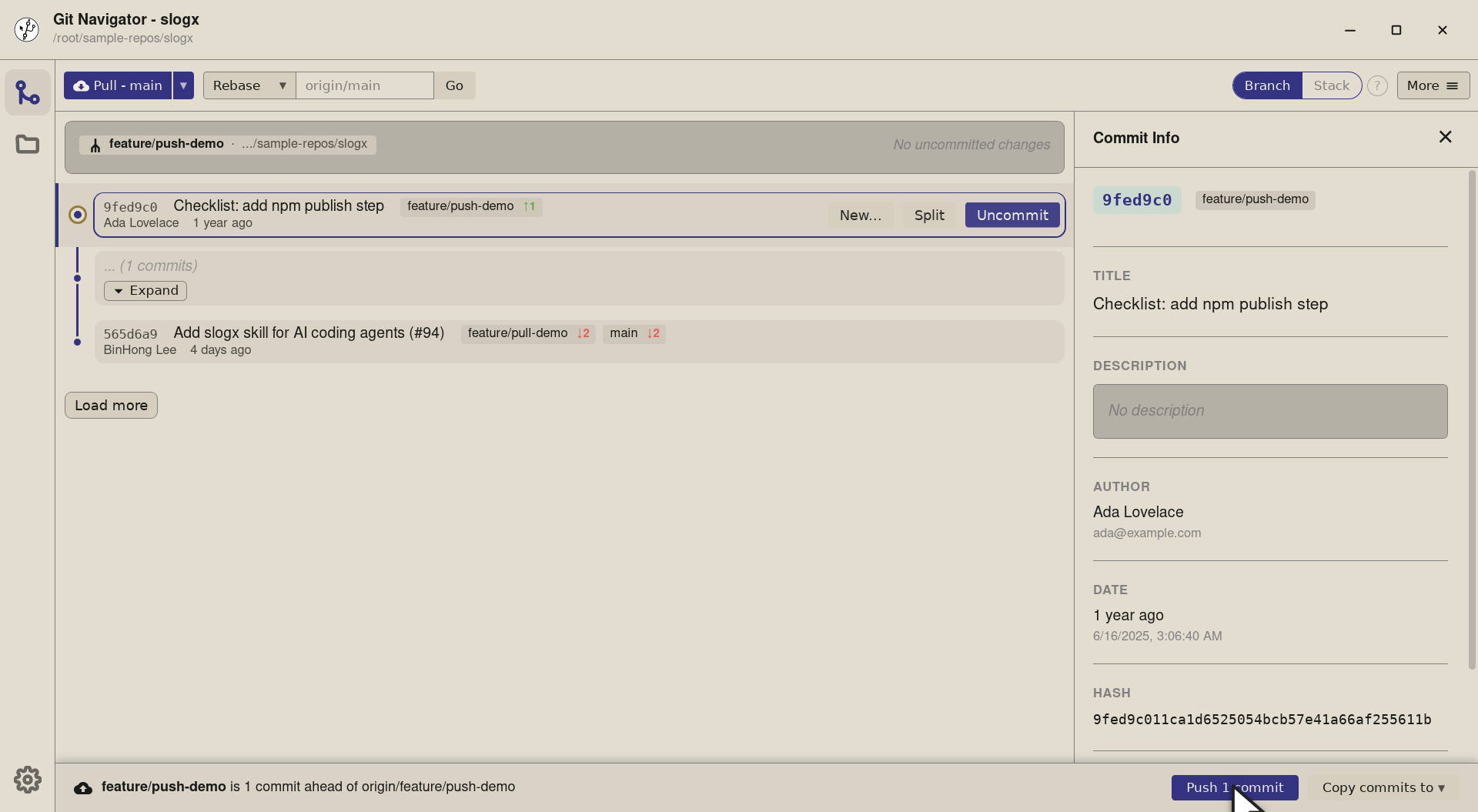Close the Git Navigator window
1478x812 pixels.
[x=1442, y=30]
